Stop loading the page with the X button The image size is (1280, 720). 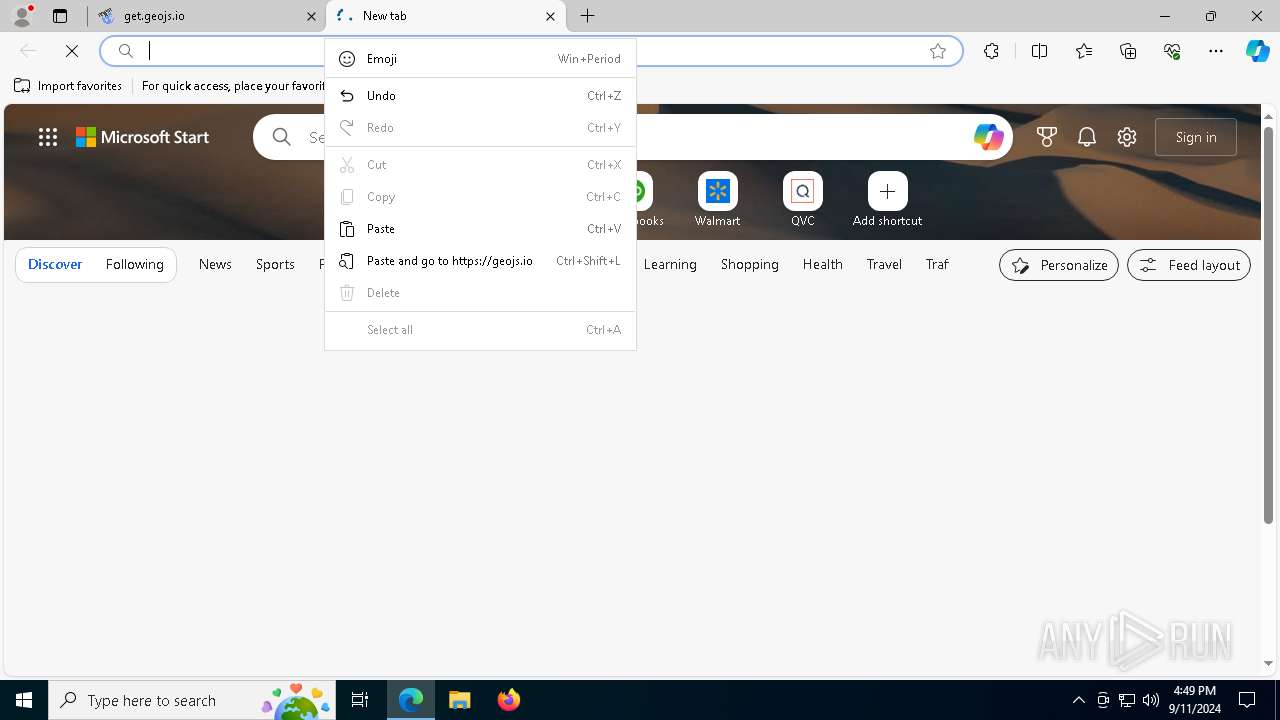point(72,51)
